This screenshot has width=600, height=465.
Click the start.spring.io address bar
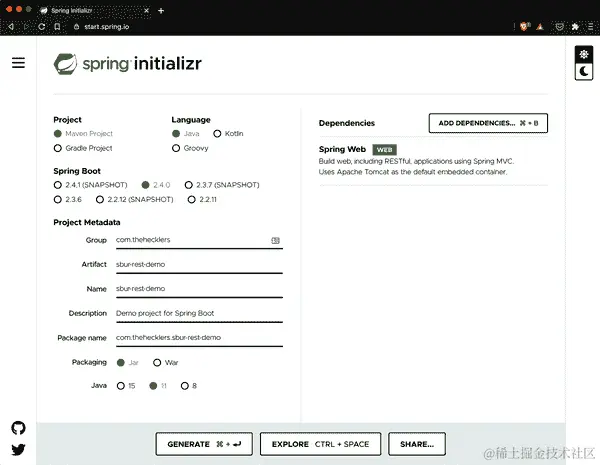click(x=107, y=27)
